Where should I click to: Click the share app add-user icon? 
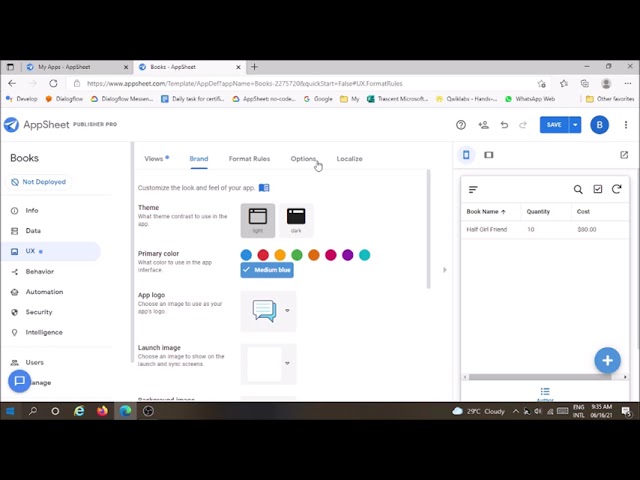click(x=483, y=125)
